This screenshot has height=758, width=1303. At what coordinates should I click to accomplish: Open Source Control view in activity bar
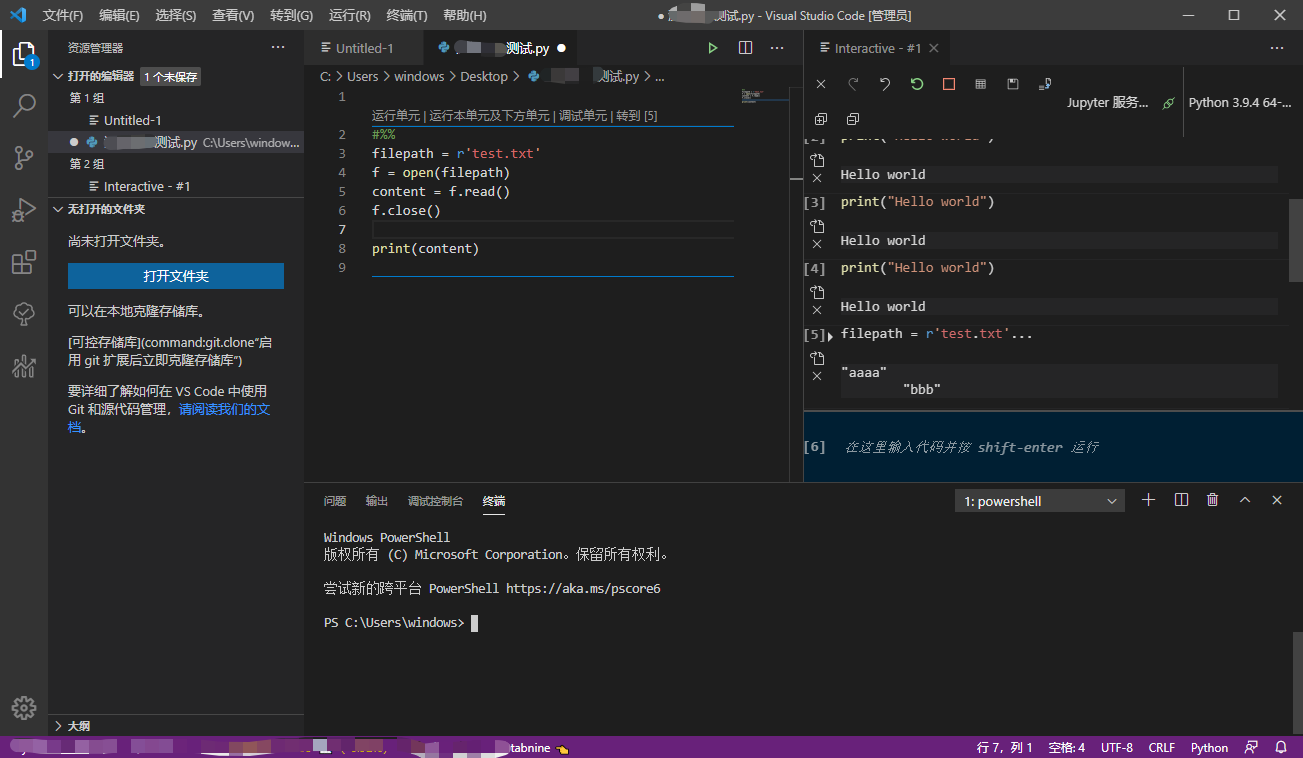point(24,157)
